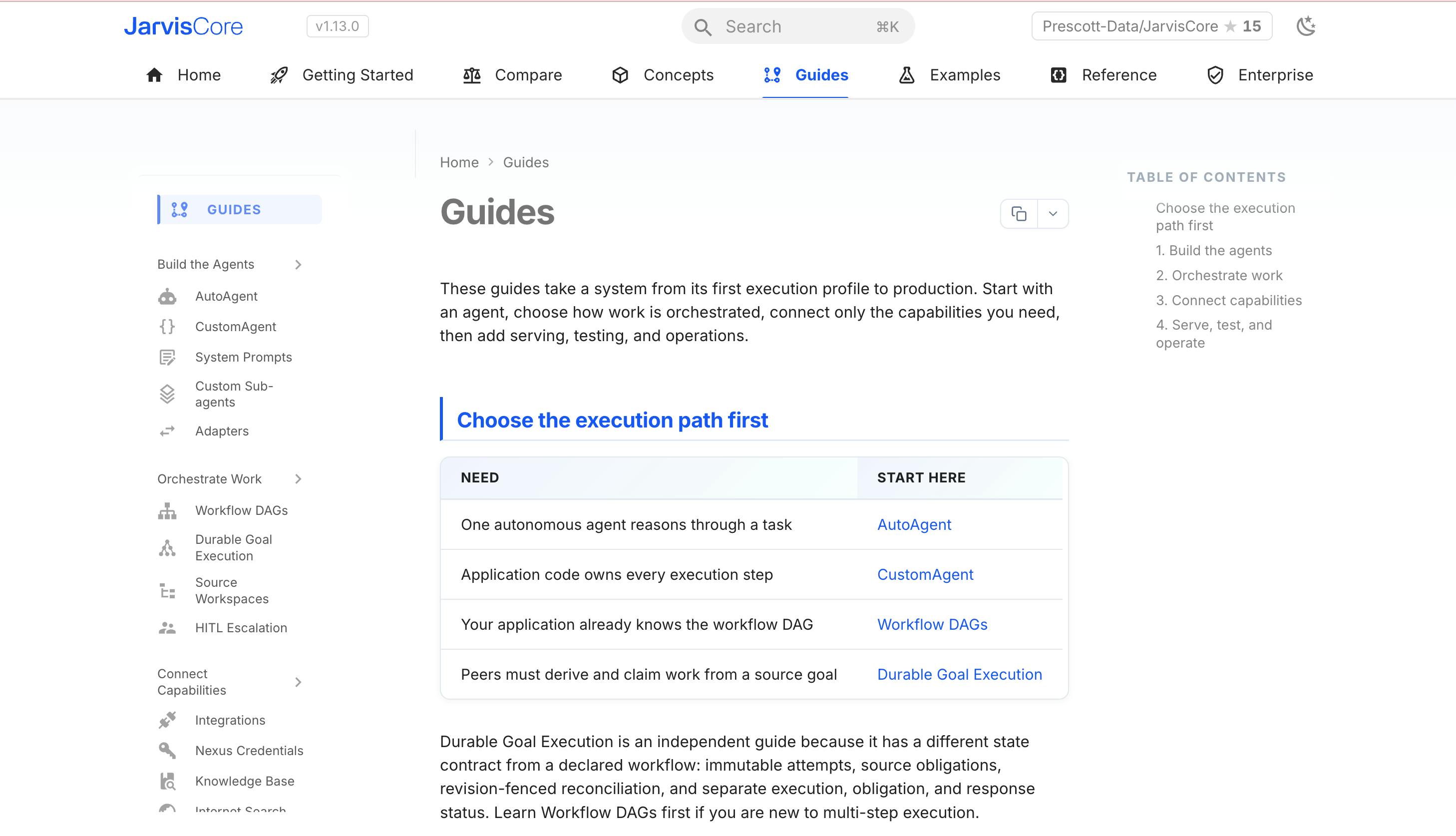
Task: Click the search magnifier icon
Action: click(703, 27)
